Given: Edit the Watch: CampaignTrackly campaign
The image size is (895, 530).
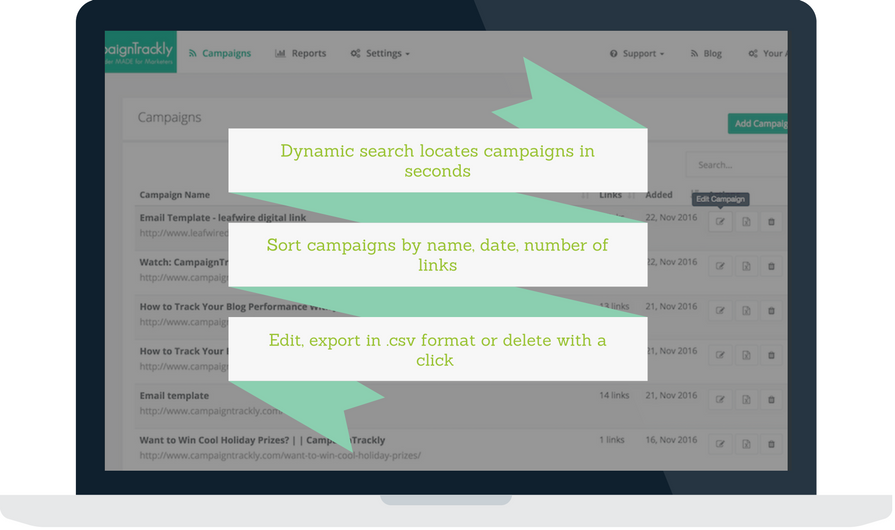Looking at the screenshot, I should click(x=720, y=266).
